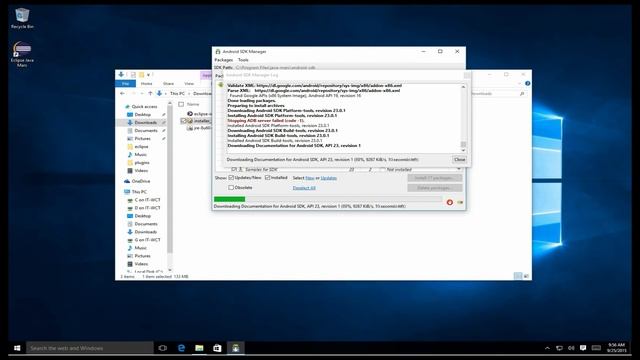Click the Install packages button
Image resolution: width=640 pixels, height=360 pixels.
point(435,178)
